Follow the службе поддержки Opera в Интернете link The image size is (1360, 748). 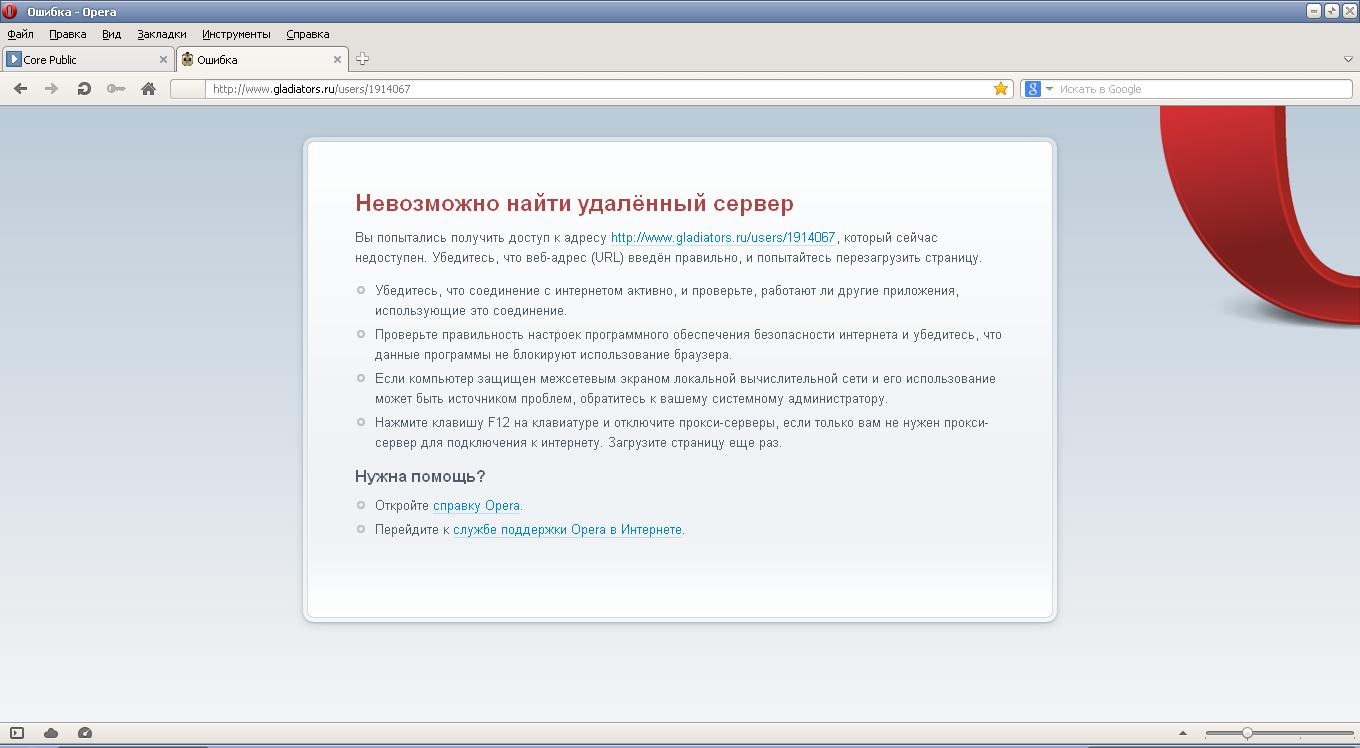(x=567, y=530)
